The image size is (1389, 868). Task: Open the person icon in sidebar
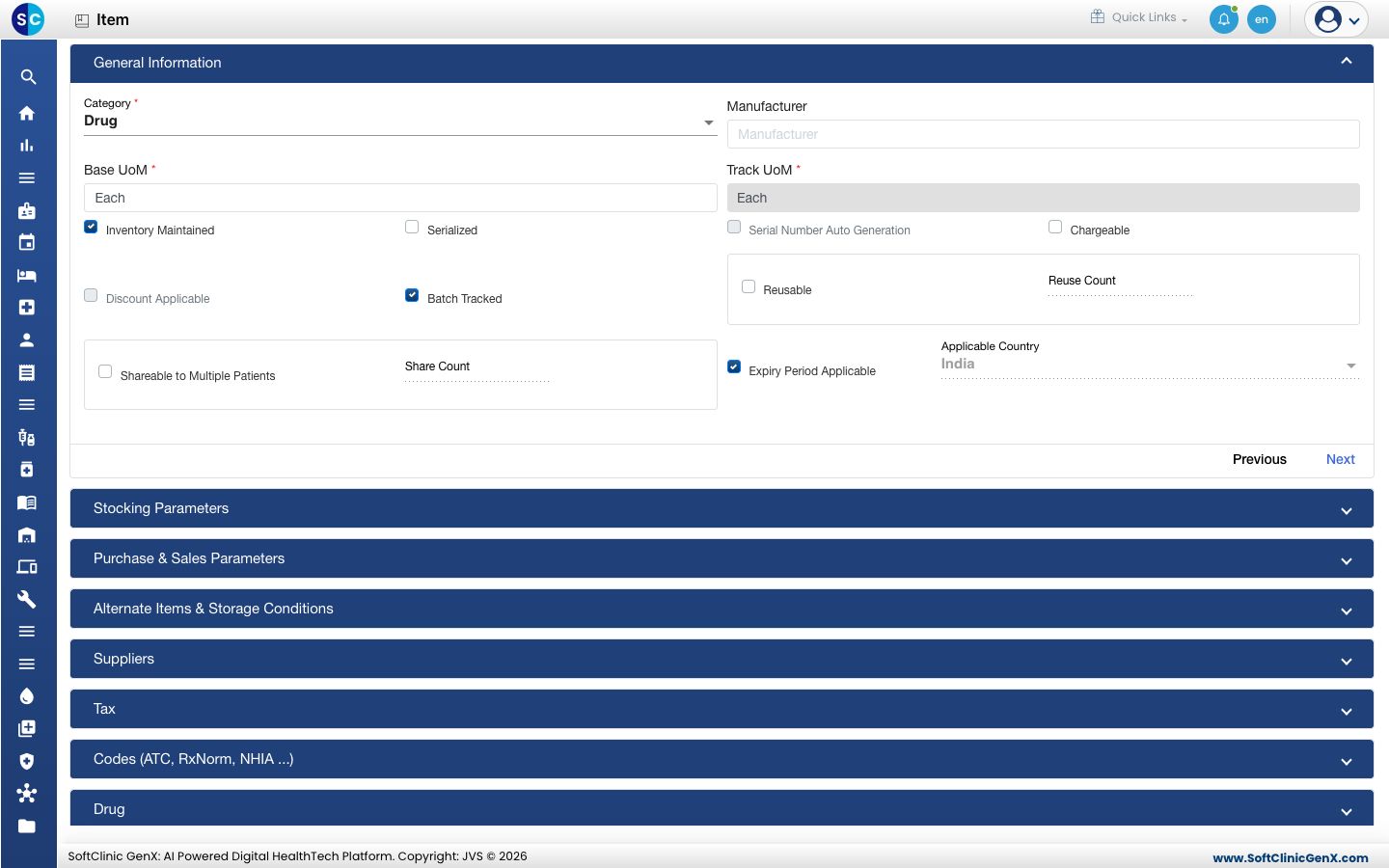pyautogui.click(x=27, y=339)
